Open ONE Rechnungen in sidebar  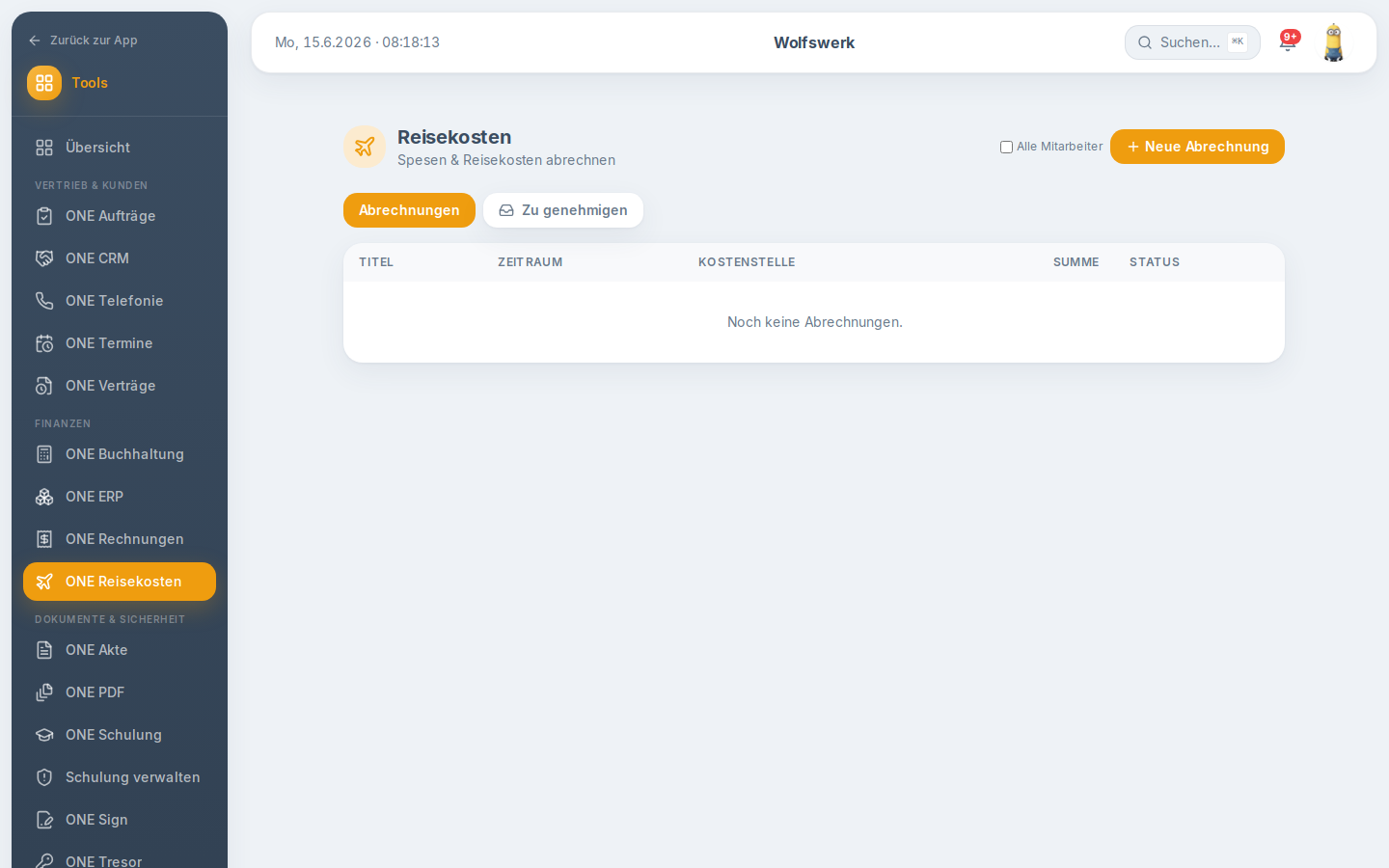(120, 539)
